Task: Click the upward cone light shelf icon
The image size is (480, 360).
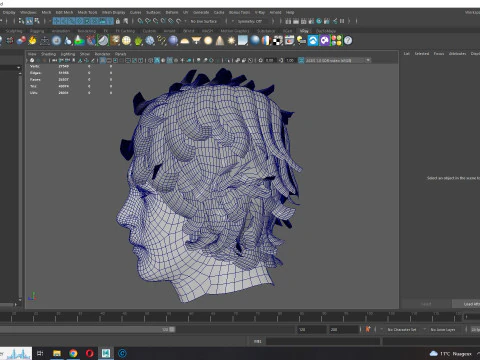Action: point(220,41)
